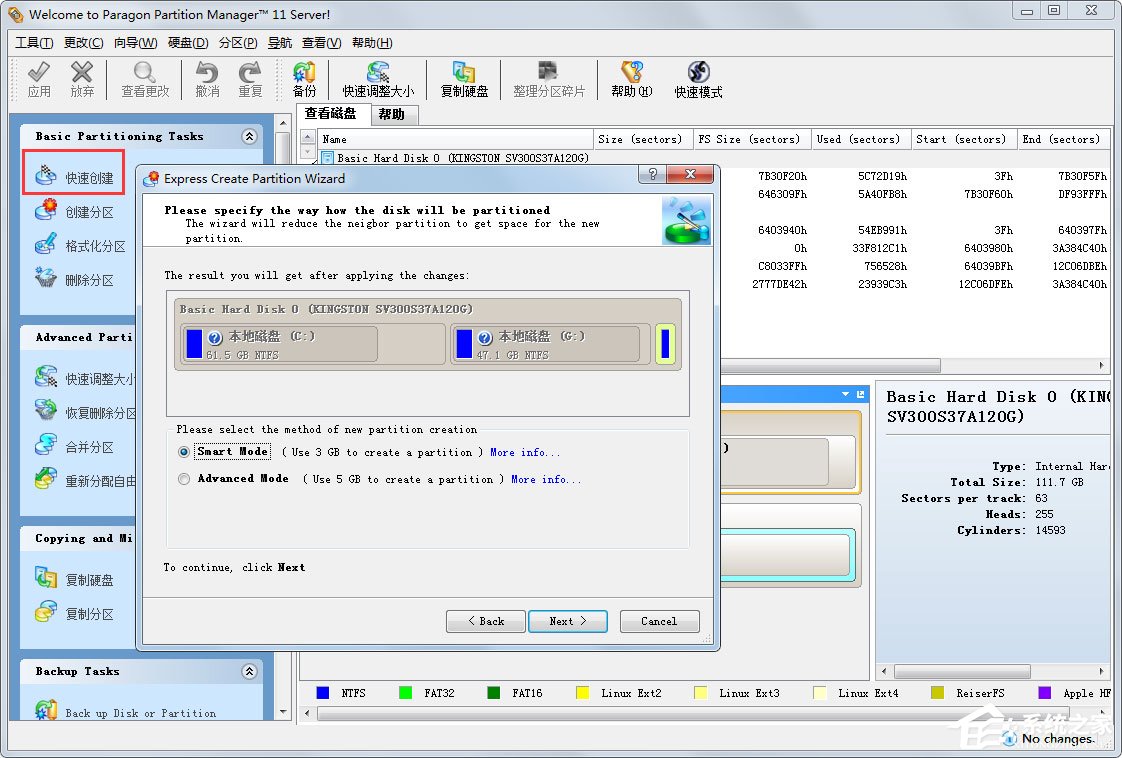Screen dimensions: 1122x758
Task: Click the NTFS blue legend swatch
Action: click(x=323, y=693)
